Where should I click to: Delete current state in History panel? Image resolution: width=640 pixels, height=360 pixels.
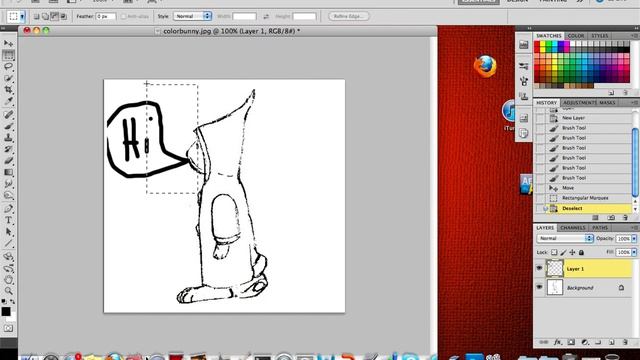(625, 218)
